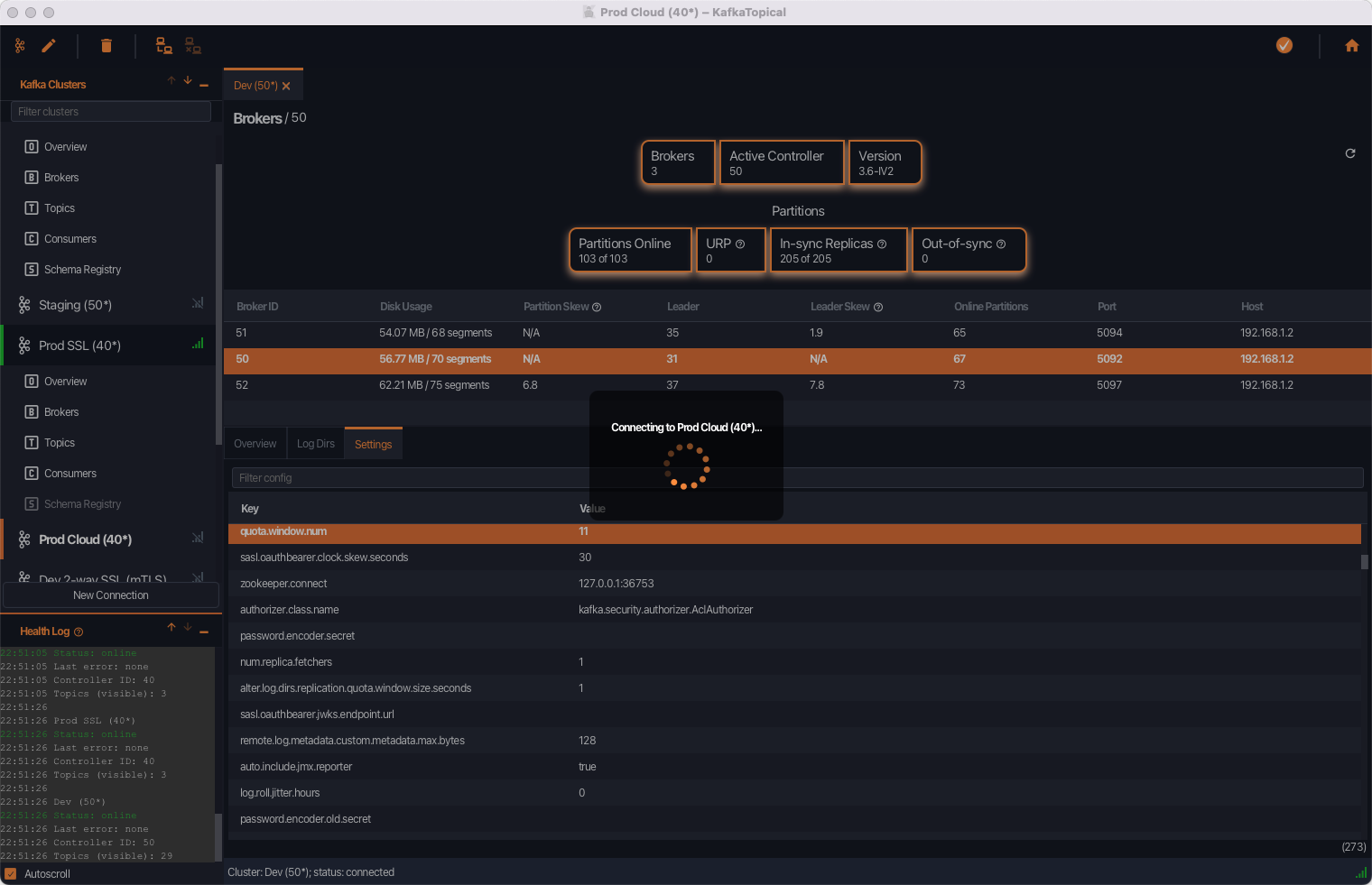Open Topics under the first cluster
The height and width of the screenshot is (885, 1372).
[60, 208]
